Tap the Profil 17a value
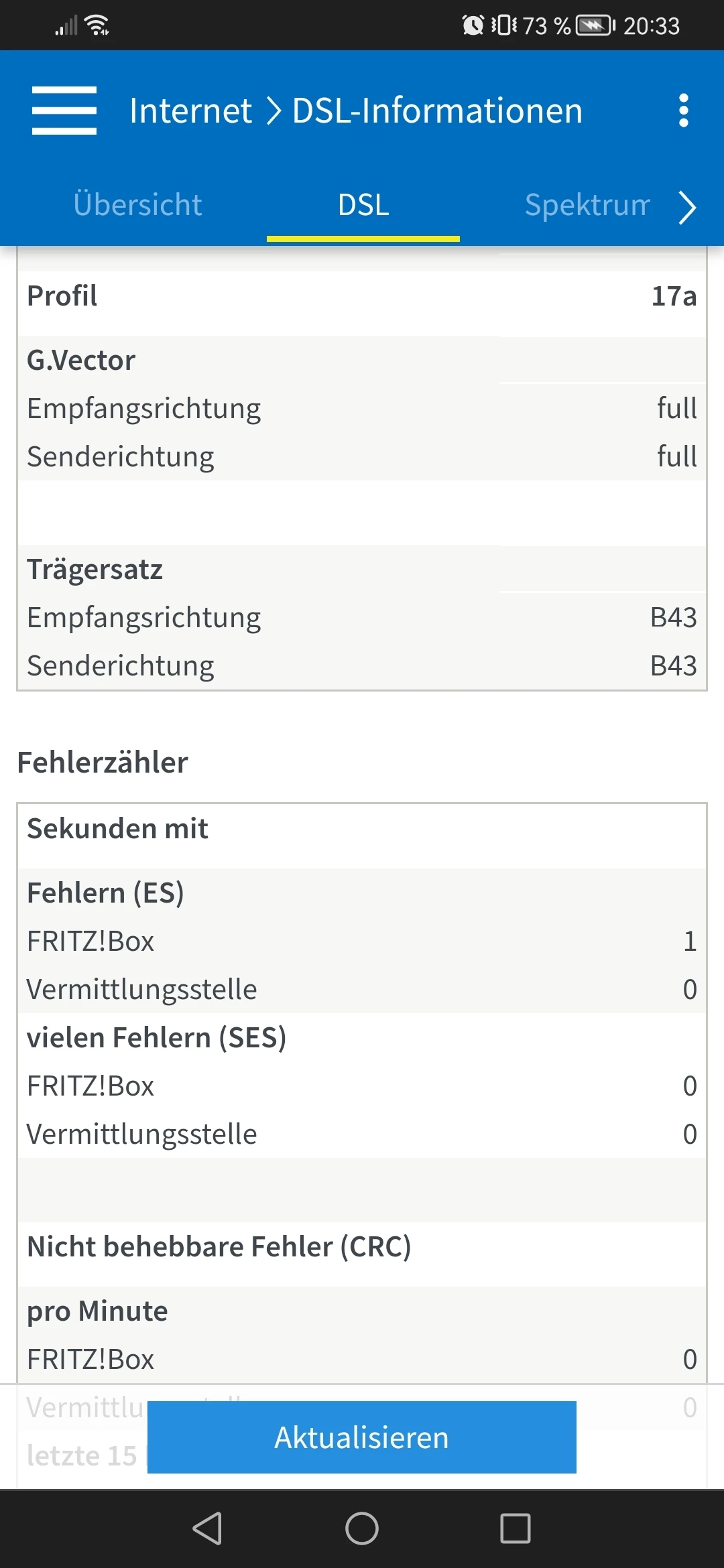The height and width of the screenshot is (1568, 724). coord(674,296)
